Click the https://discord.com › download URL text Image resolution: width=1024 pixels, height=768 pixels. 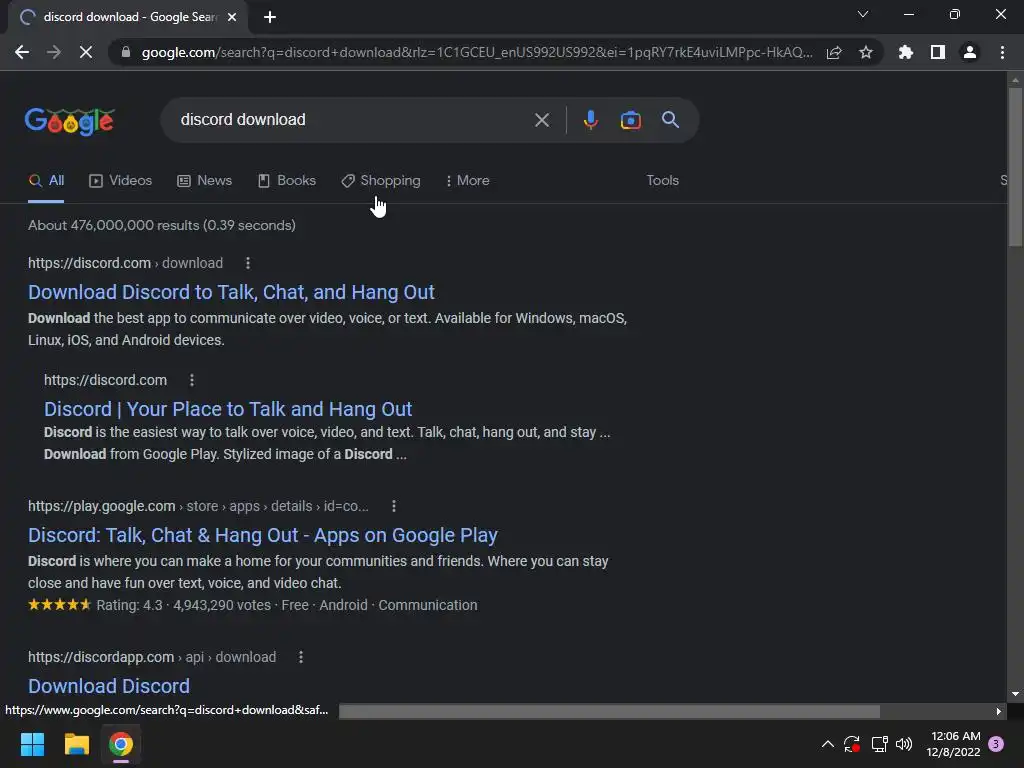tap(125, 263)
